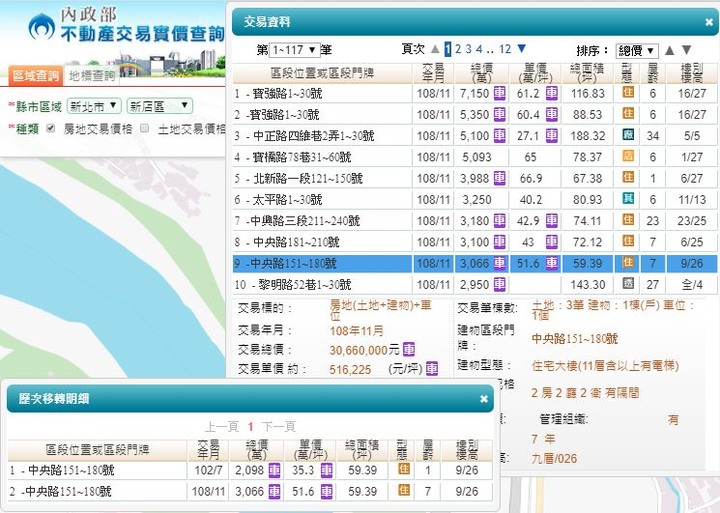Go to results page 3

point(468,49)
